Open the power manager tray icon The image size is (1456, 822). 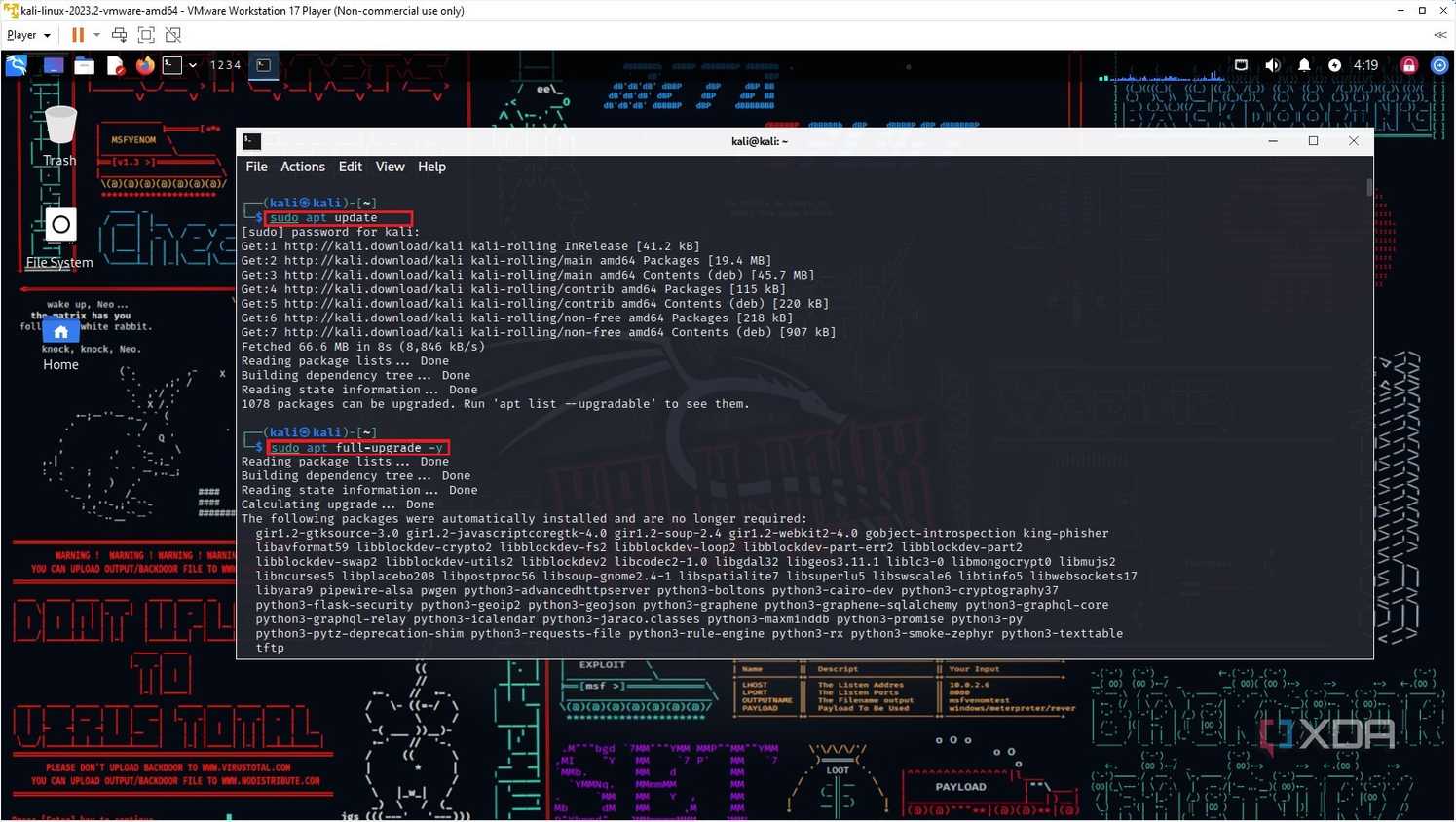coord(1335,65)
